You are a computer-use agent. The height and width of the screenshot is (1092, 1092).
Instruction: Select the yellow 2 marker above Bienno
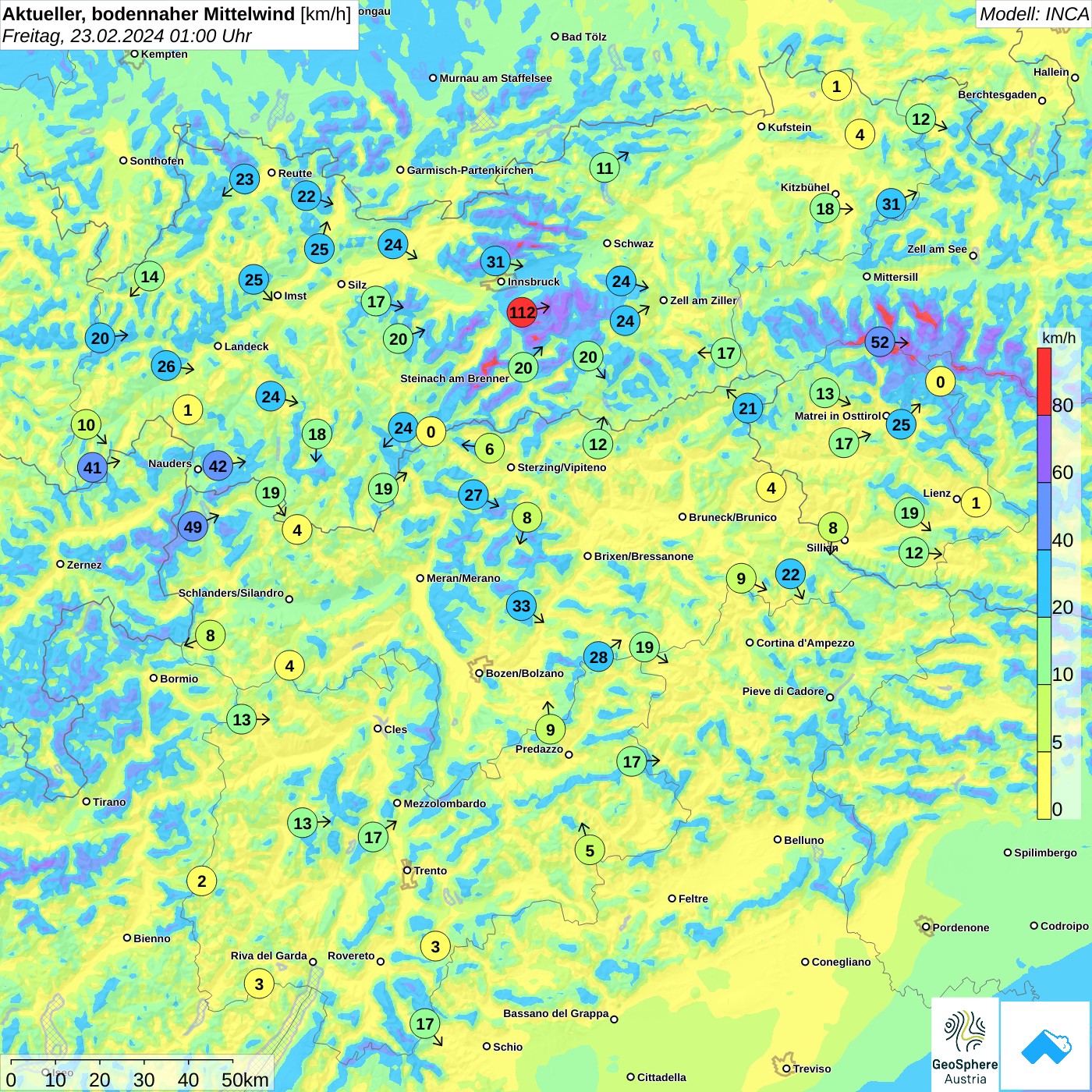point(201,881)
